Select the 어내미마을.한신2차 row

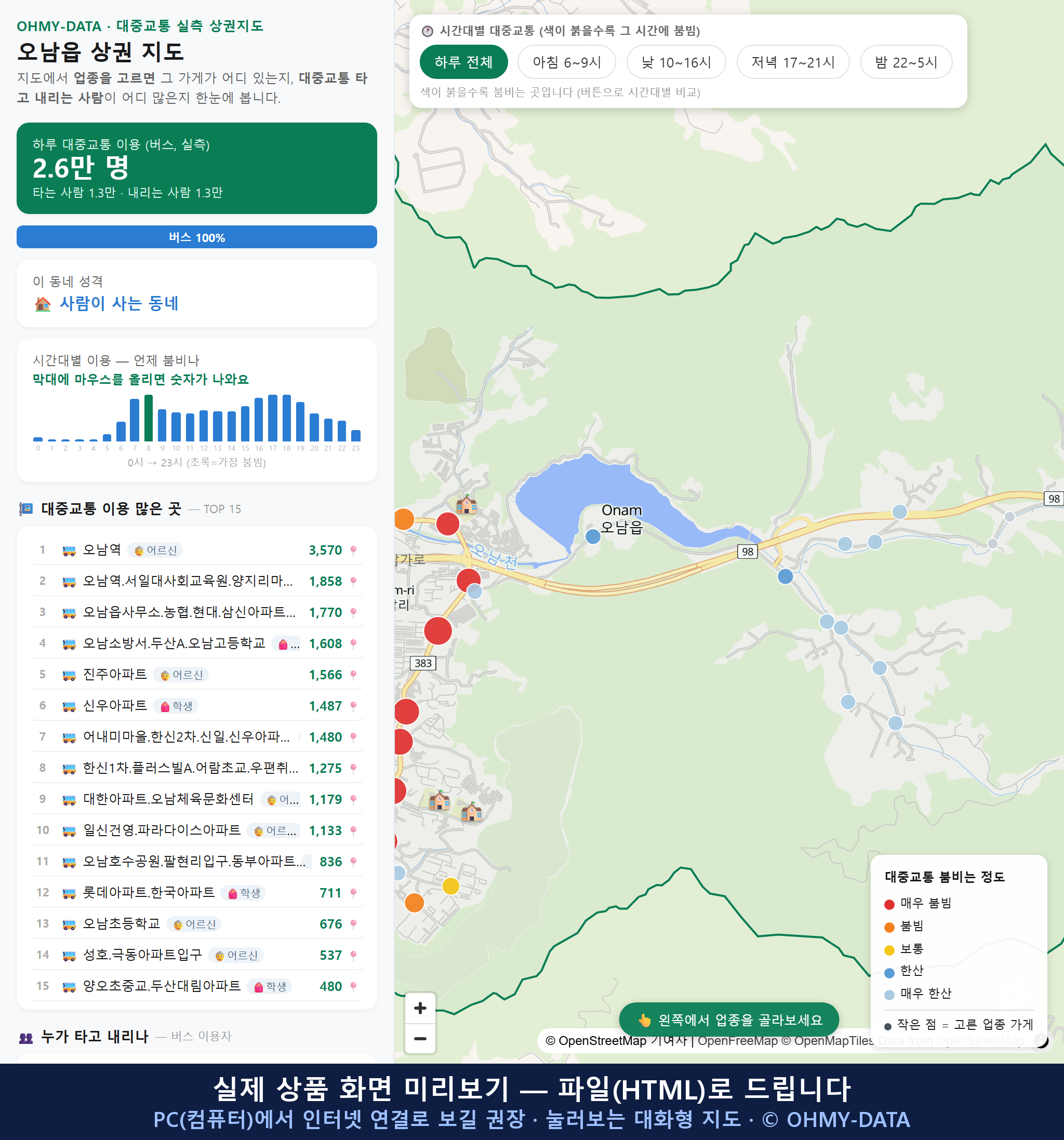click(197, 737)
